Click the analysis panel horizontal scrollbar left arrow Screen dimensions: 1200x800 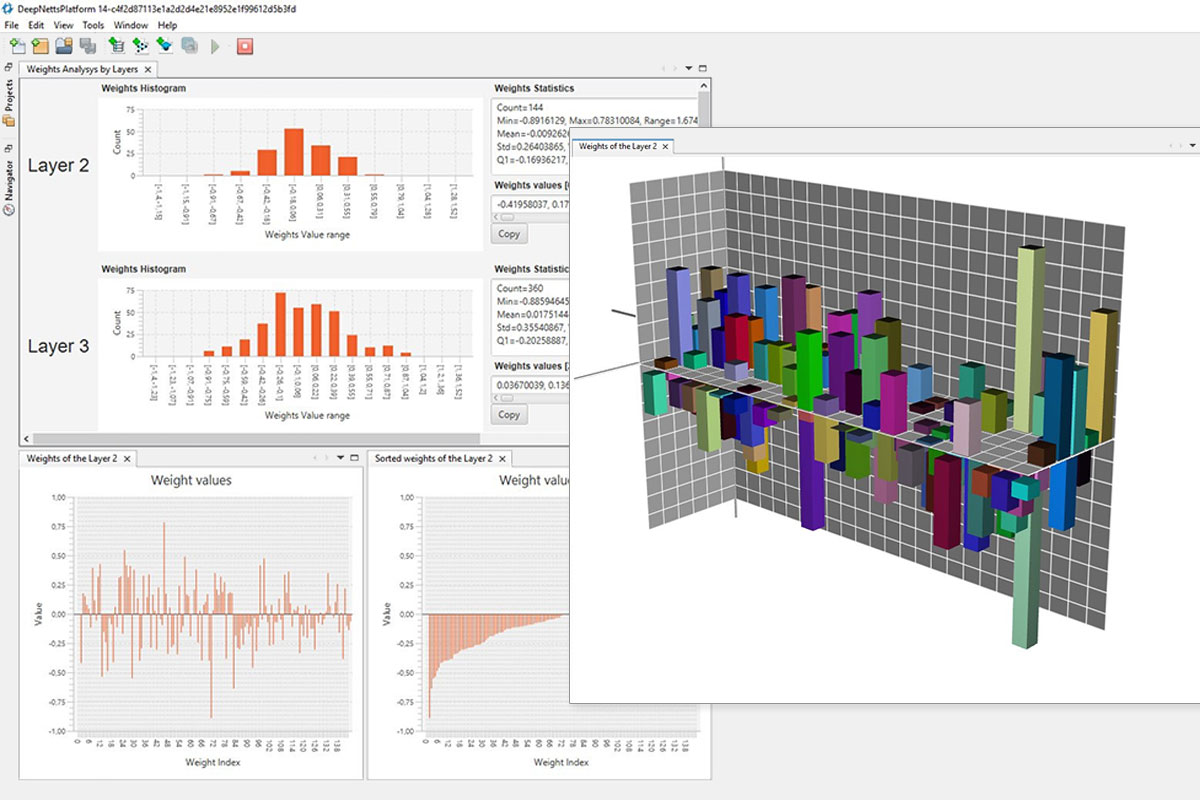tap(26, 439)
